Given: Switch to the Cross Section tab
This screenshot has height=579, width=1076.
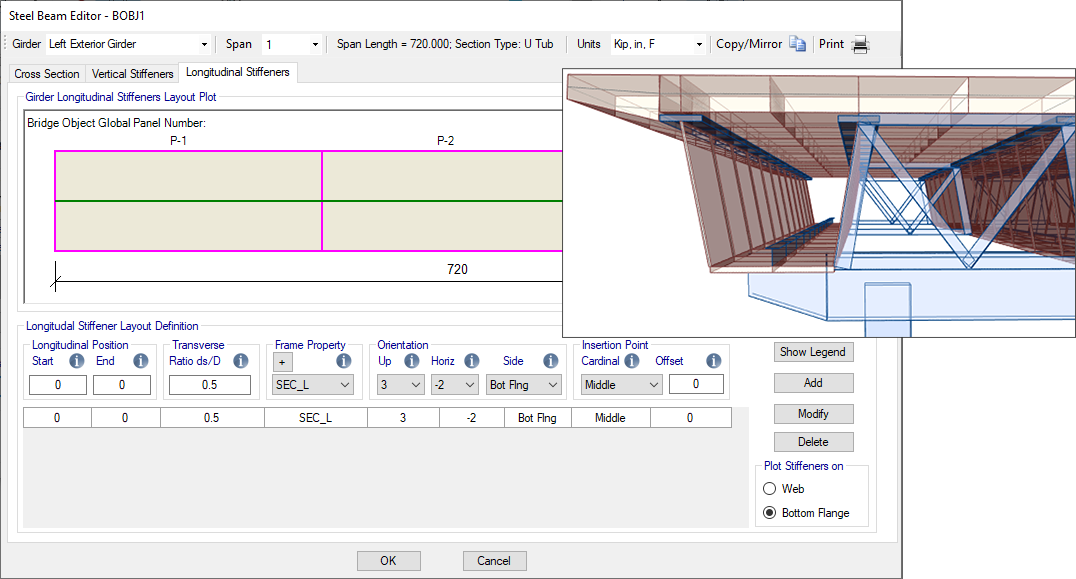Looking at the screenshot, I should 47,73.
